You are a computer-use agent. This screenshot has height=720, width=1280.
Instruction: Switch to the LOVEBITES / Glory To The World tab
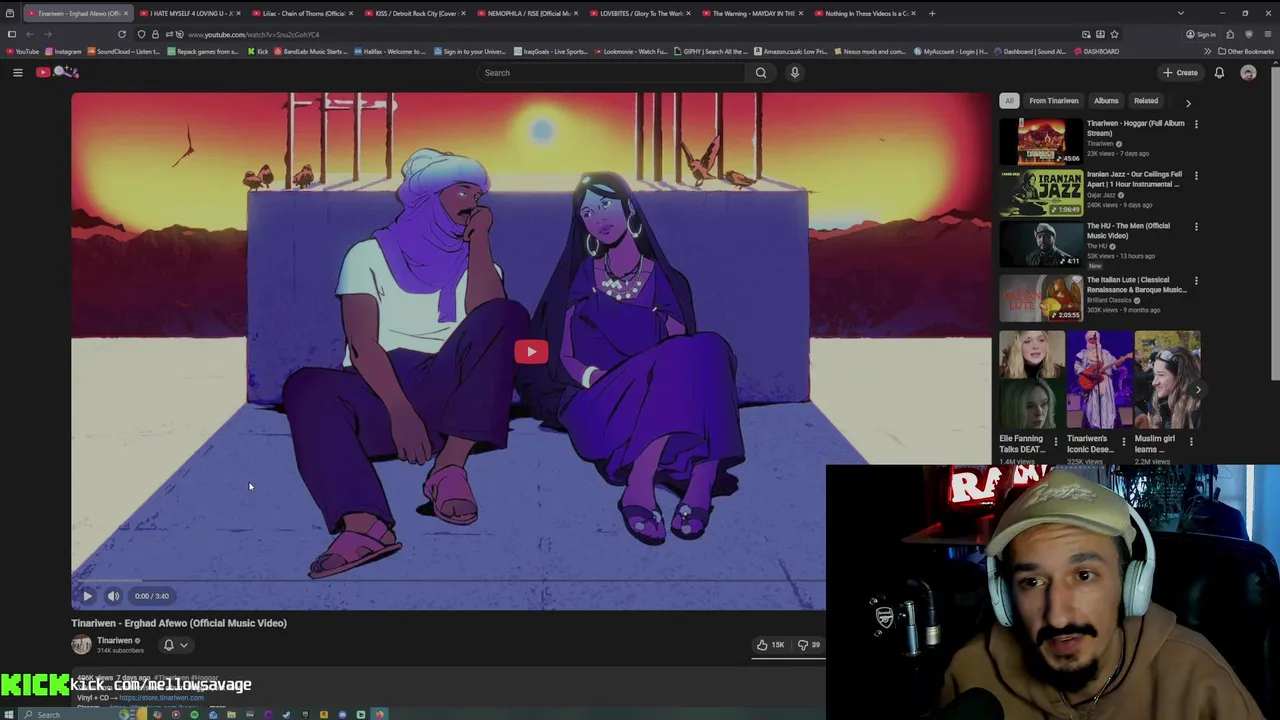coord(640,13)
